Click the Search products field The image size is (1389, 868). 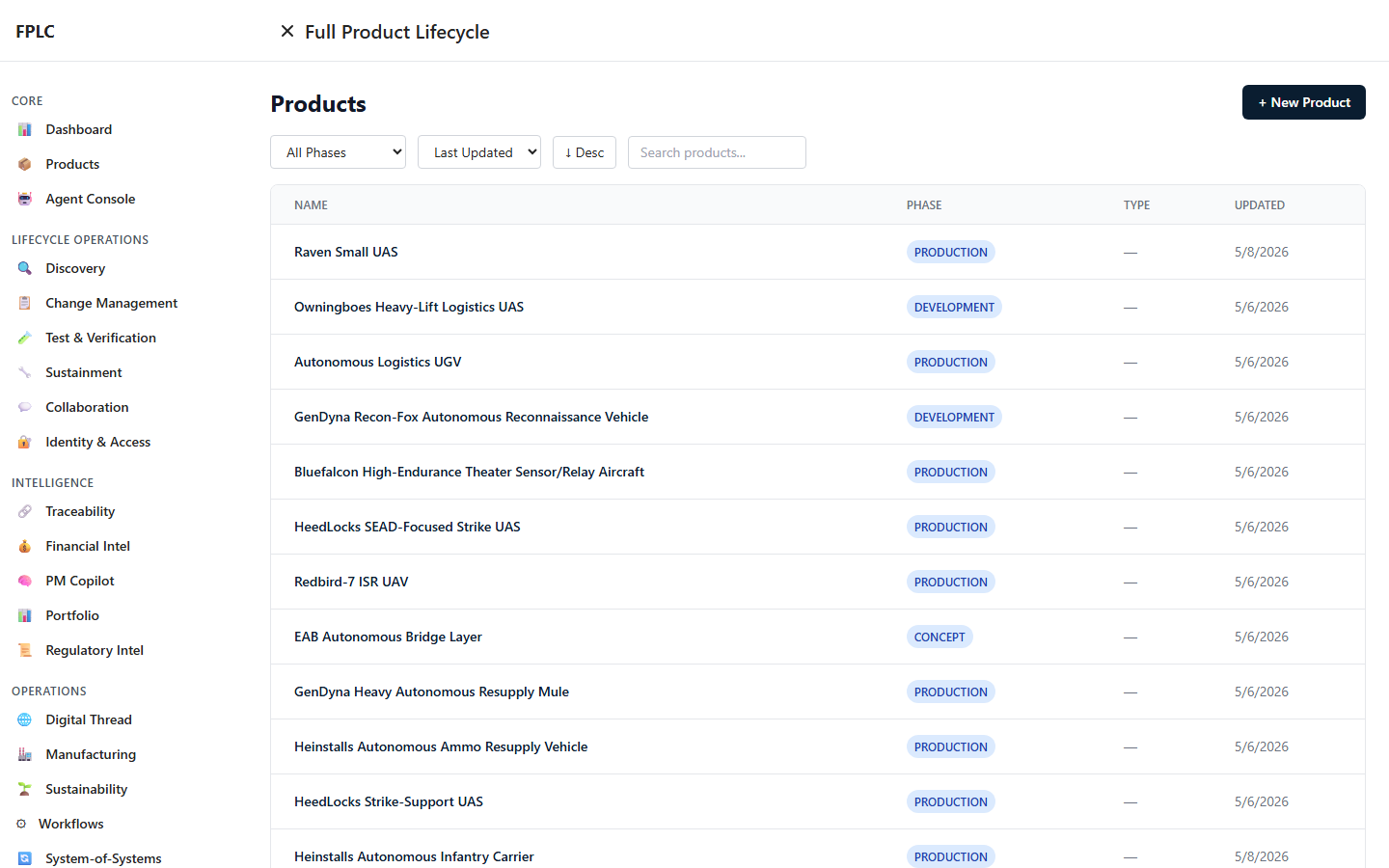(717, 152)
